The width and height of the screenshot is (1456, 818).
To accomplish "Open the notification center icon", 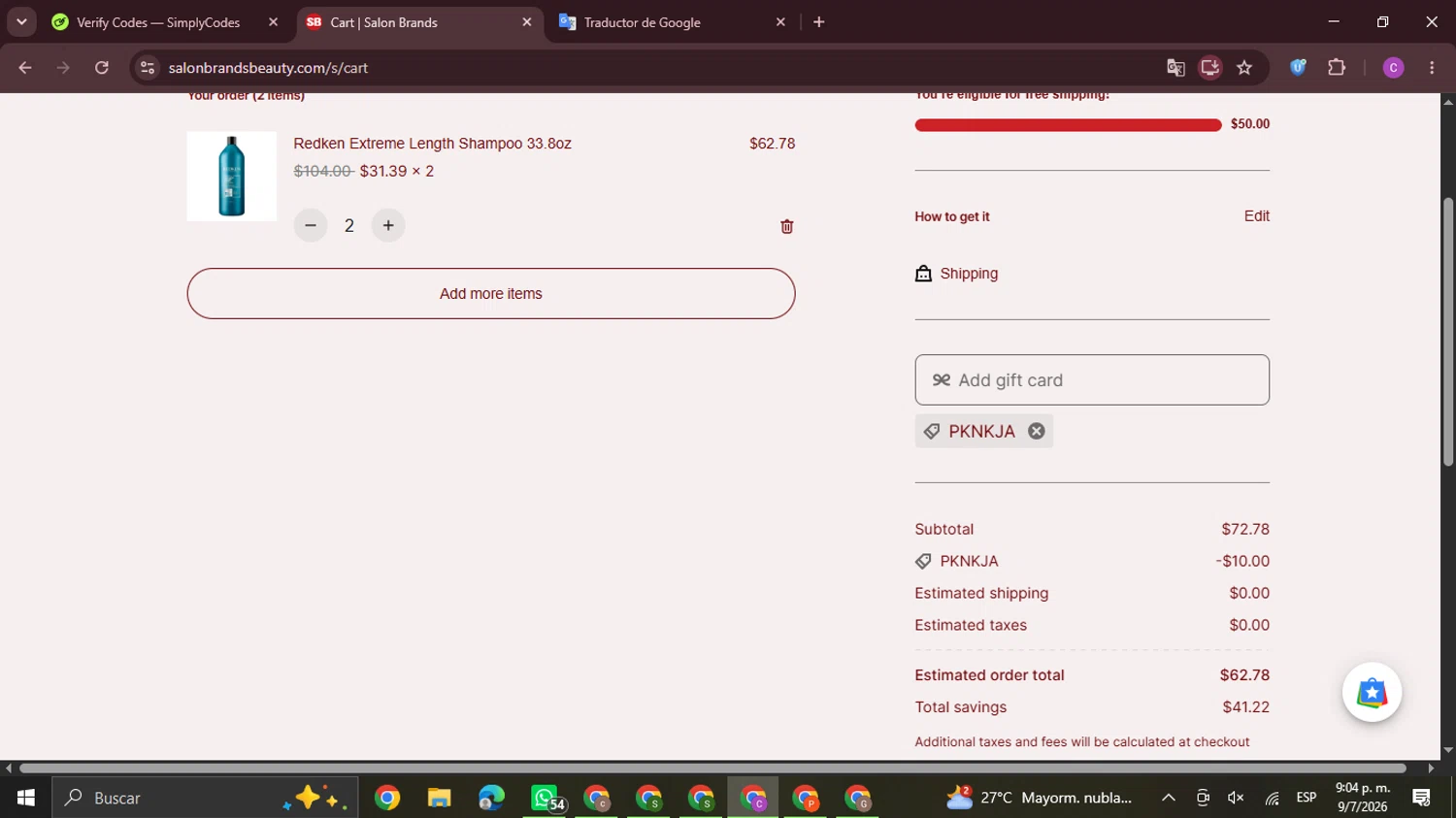I will coord(1422,799).
